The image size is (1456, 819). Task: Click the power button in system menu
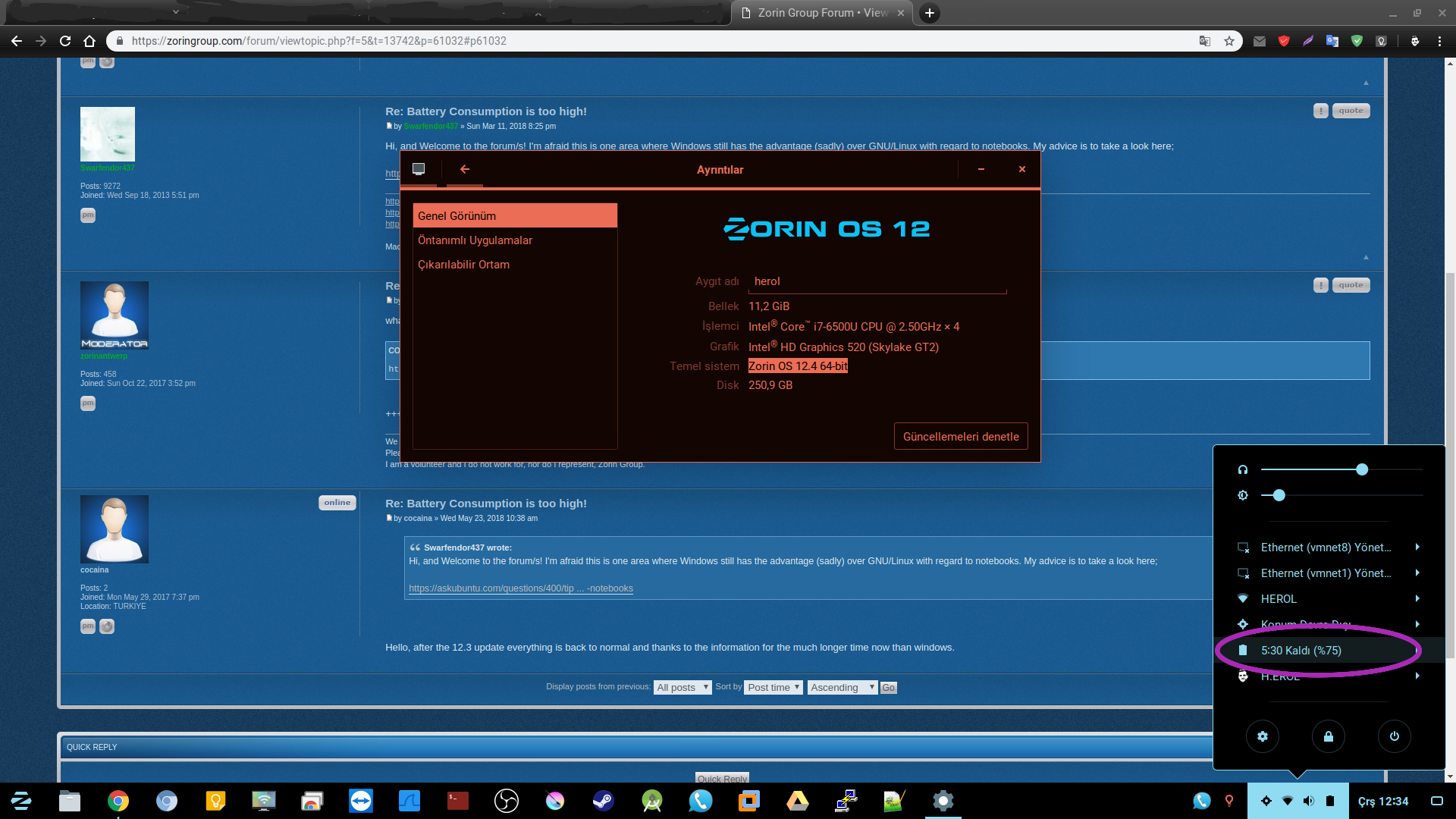[1395, 736]
